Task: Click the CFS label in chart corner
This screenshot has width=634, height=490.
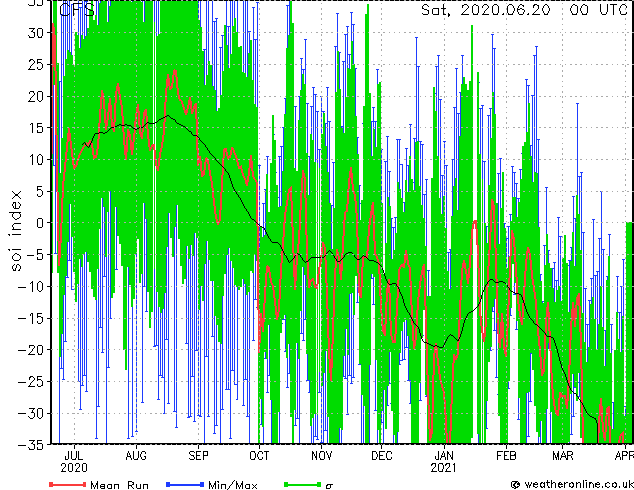Action: click(x=76, y=10)
